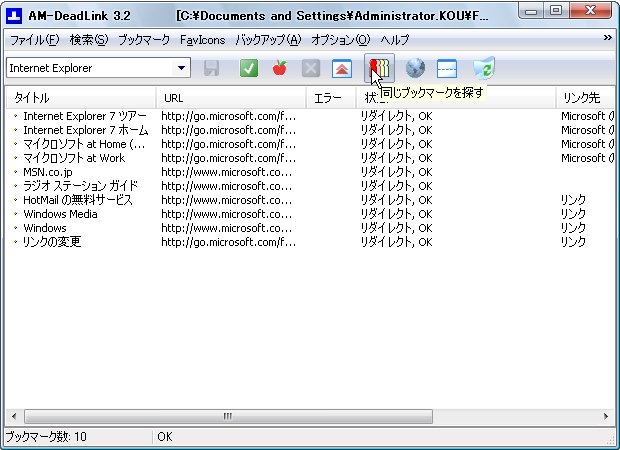Select the Internet Explorer 7 ホーム bookmark
Image resolution: width=620 pixels, height=450 pixels.
85,130
